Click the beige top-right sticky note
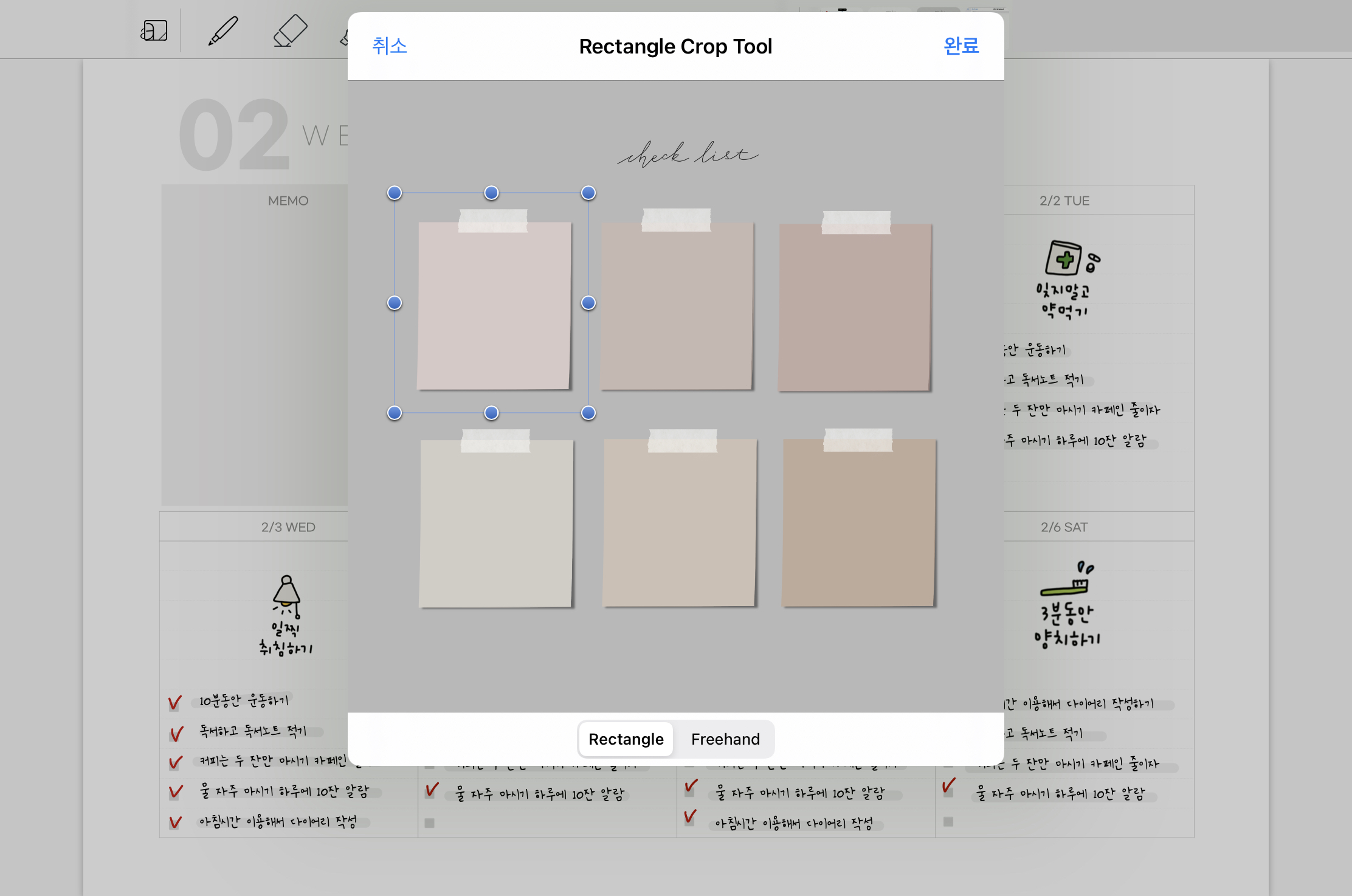1352x896 pixels. pos(854,307)
